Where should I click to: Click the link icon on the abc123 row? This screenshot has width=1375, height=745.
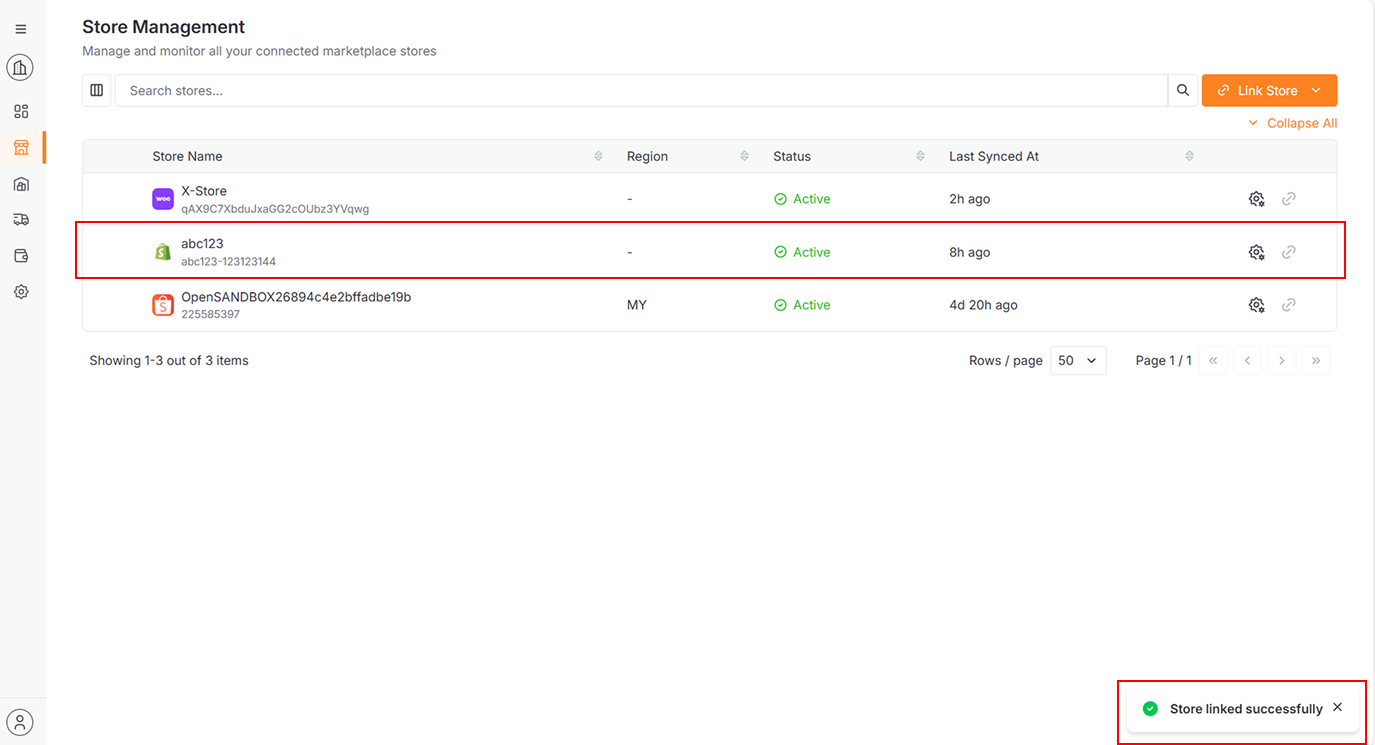click(1288, 251)
